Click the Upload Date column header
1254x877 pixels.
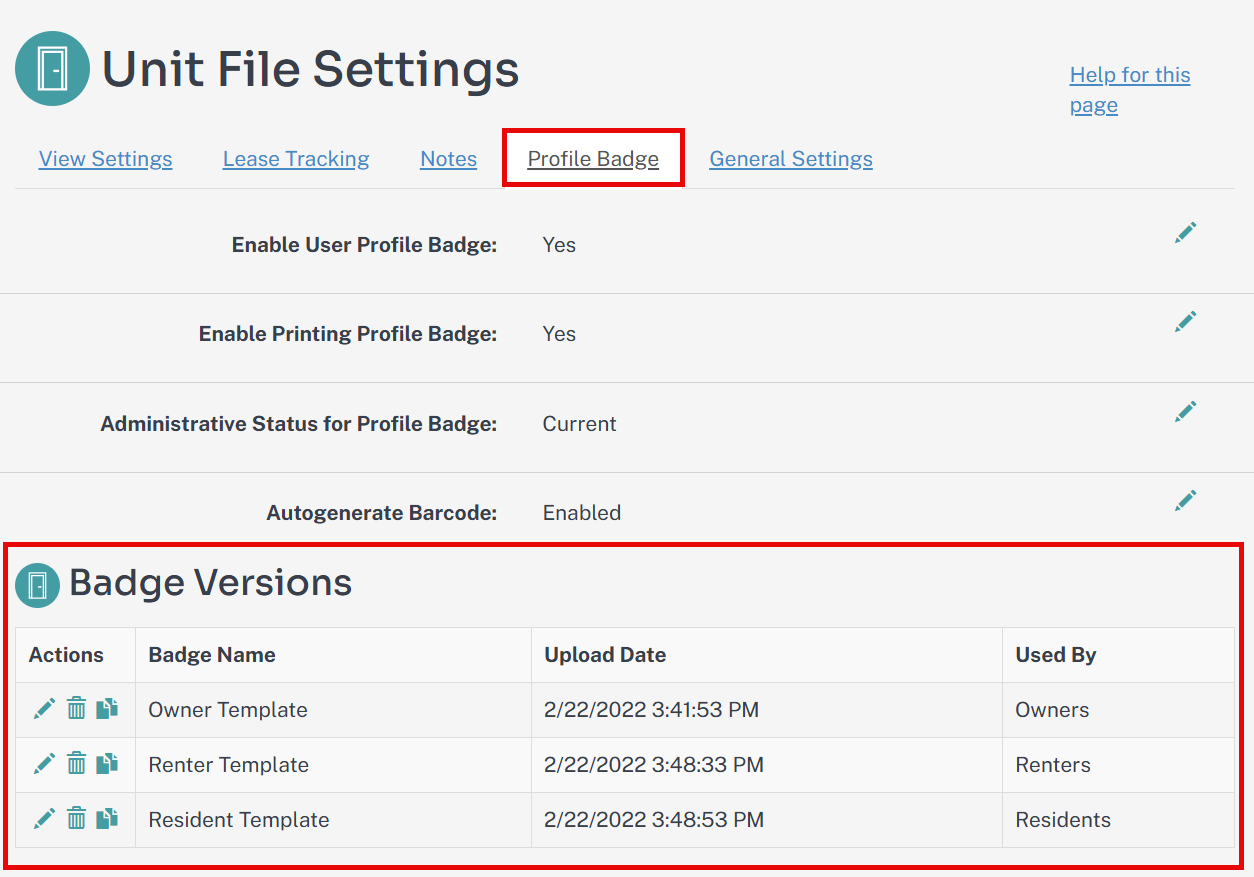(605, 654)
